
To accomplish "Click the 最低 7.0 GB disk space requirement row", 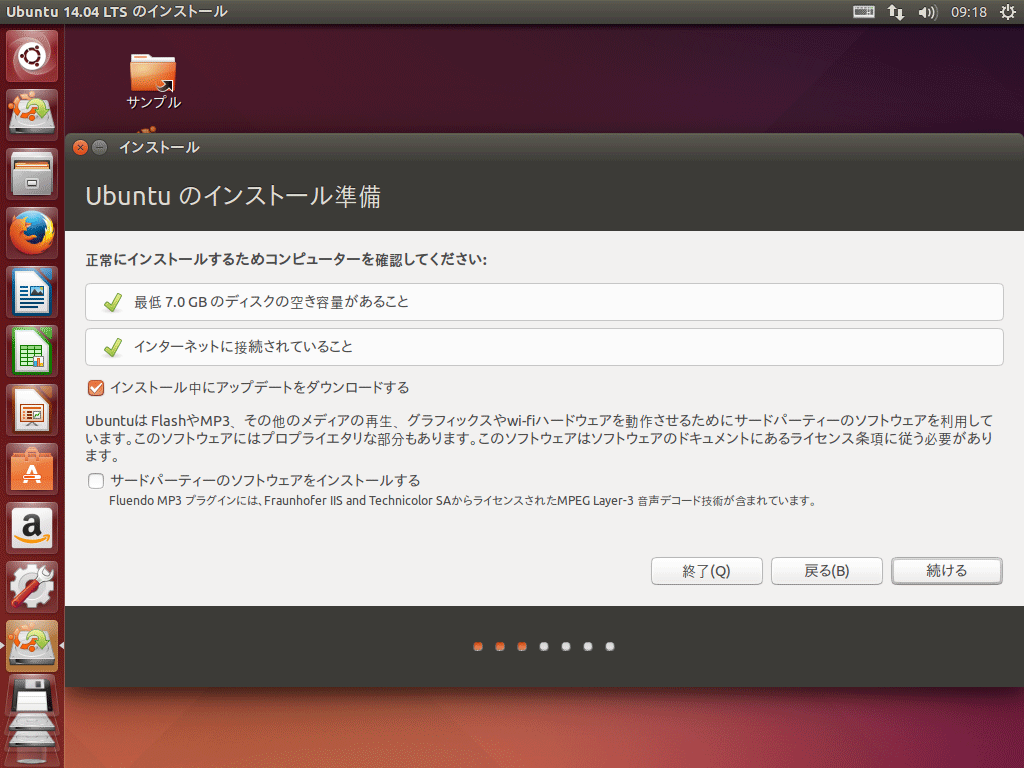I will 544,302.
